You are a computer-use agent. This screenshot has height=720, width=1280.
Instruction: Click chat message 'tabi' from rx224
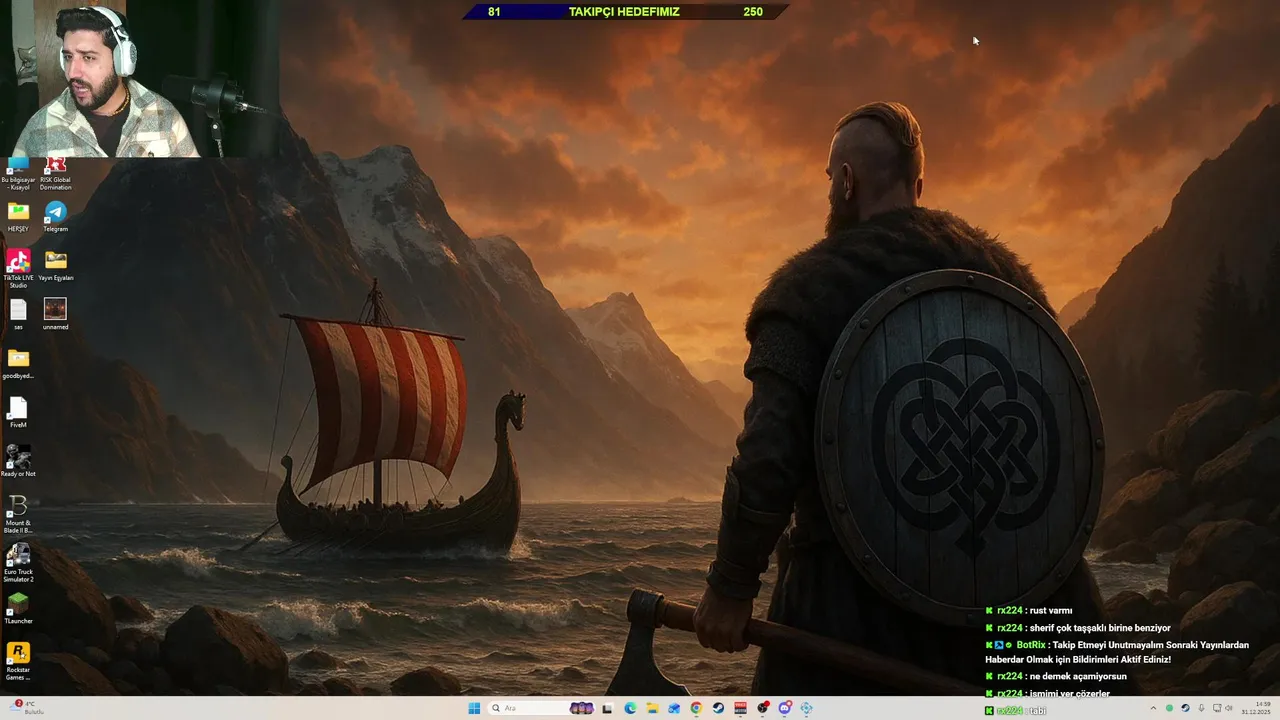coord(1038,711)
